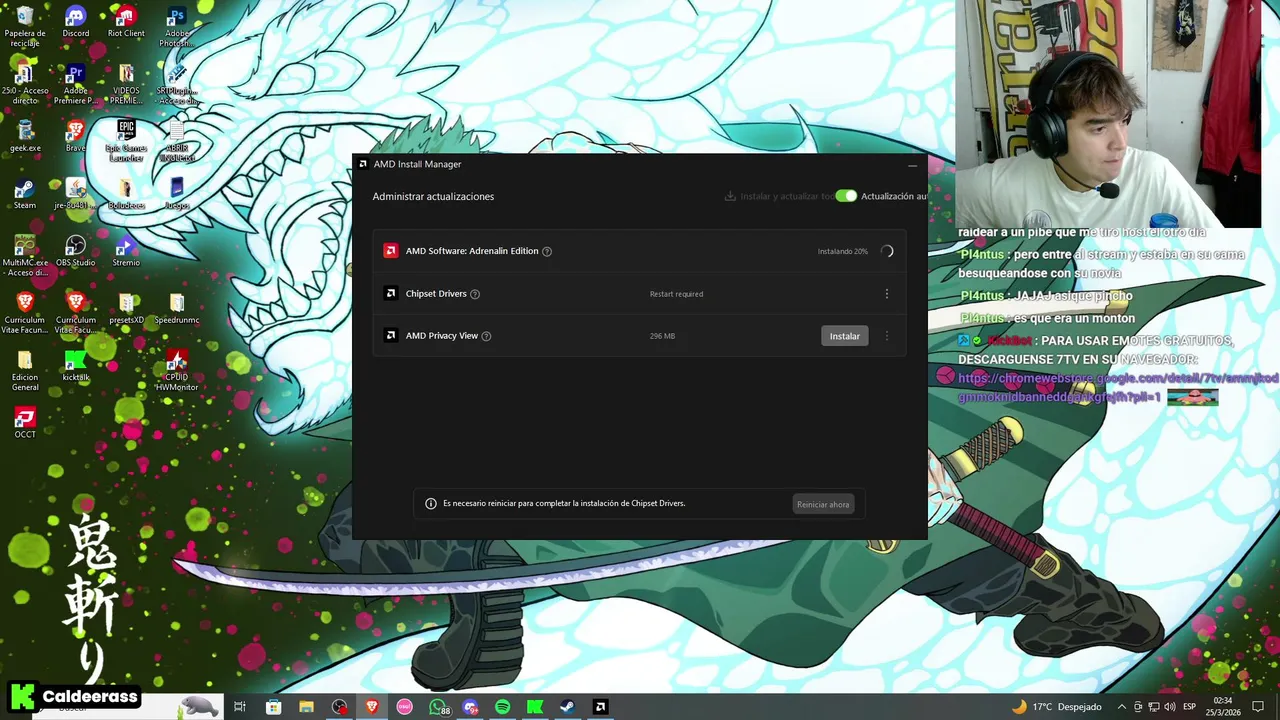Open the network icon in the system tray
This screenshot has width=1280, height=720.
click(x=1153, y=707)
